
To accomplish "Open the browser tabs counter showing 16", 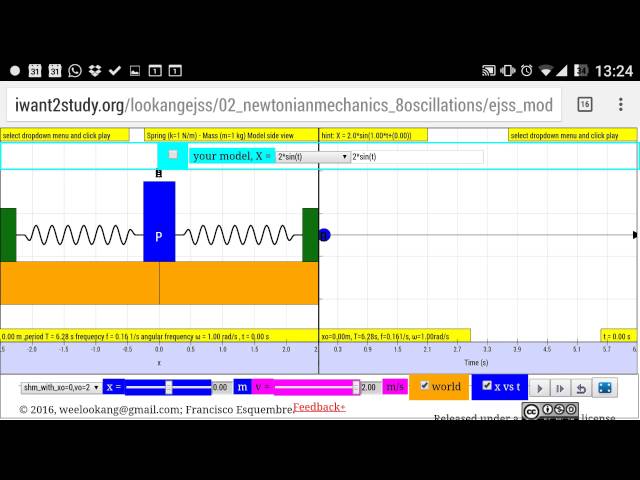I will [x=584, y=104].
